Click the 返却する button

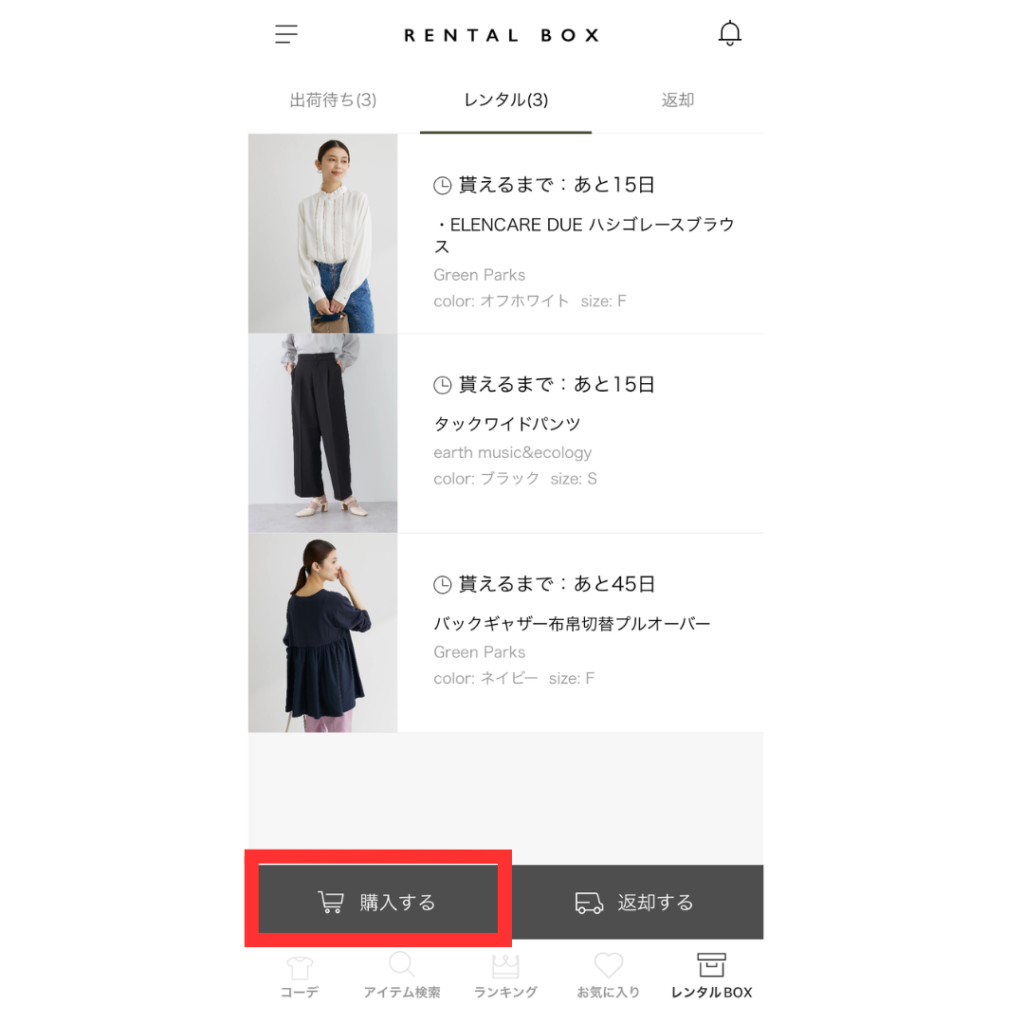click(x=635, y=903)
